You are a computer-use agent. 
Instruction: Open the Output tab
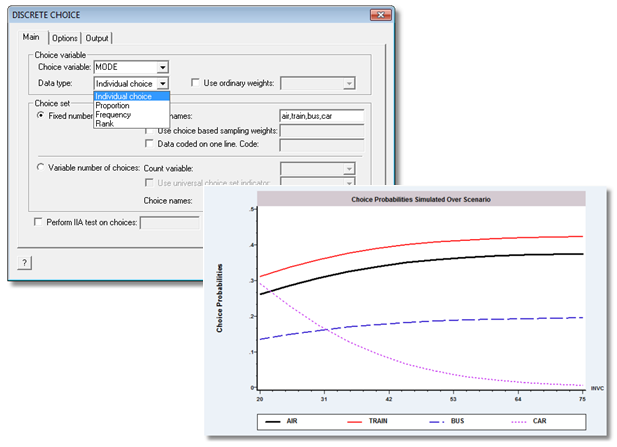tap(97, 38)
